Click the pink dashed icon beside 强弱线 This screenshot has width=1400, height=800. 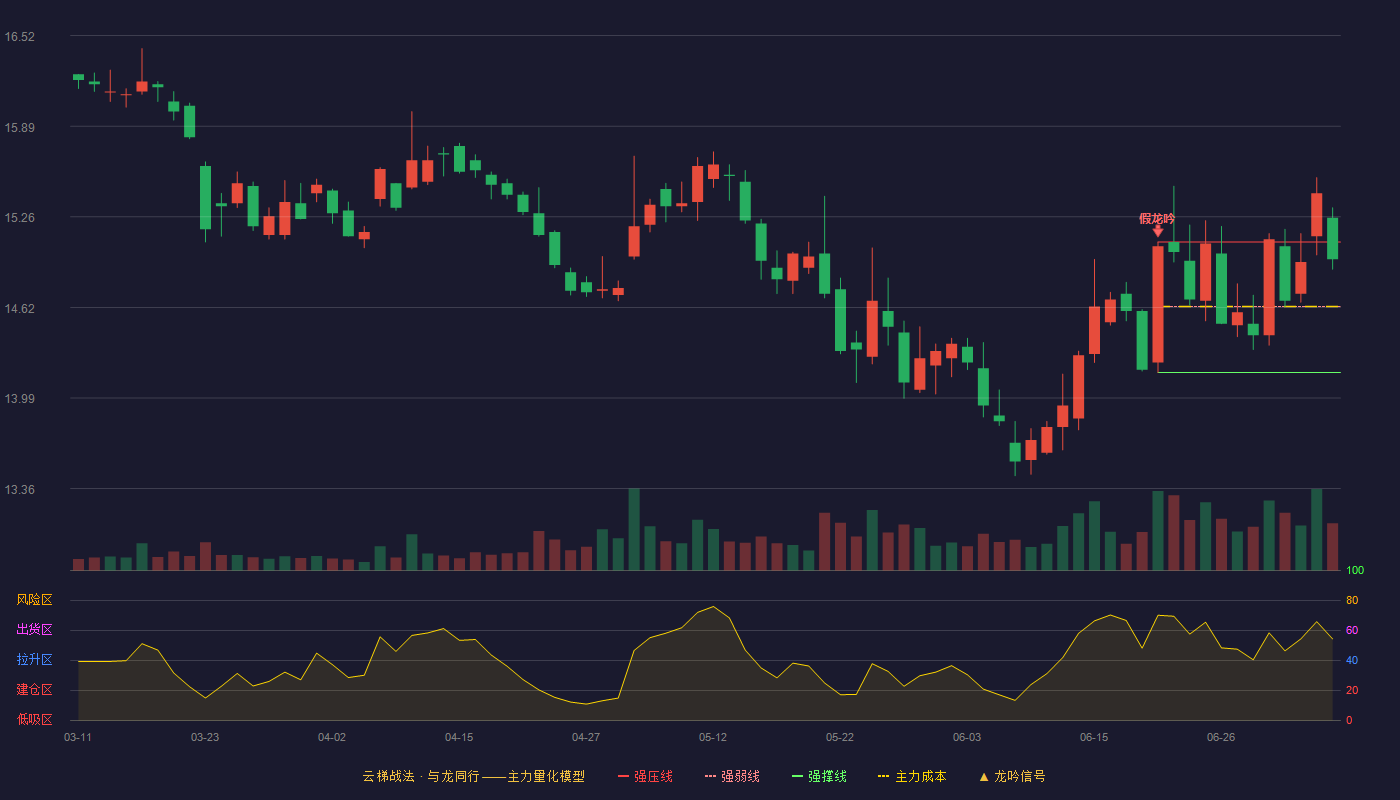(x=711, y=777)
